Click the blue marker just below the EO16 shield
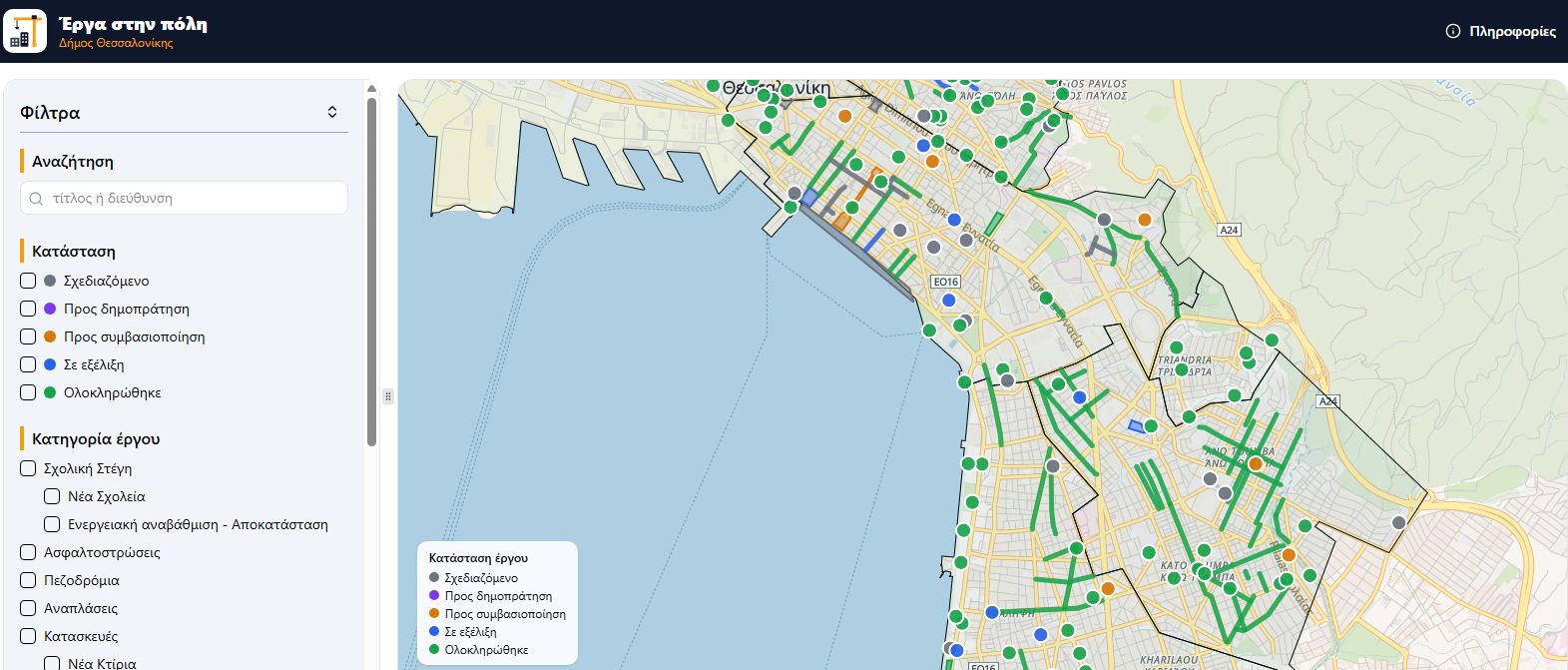 (x=949, y=300)
